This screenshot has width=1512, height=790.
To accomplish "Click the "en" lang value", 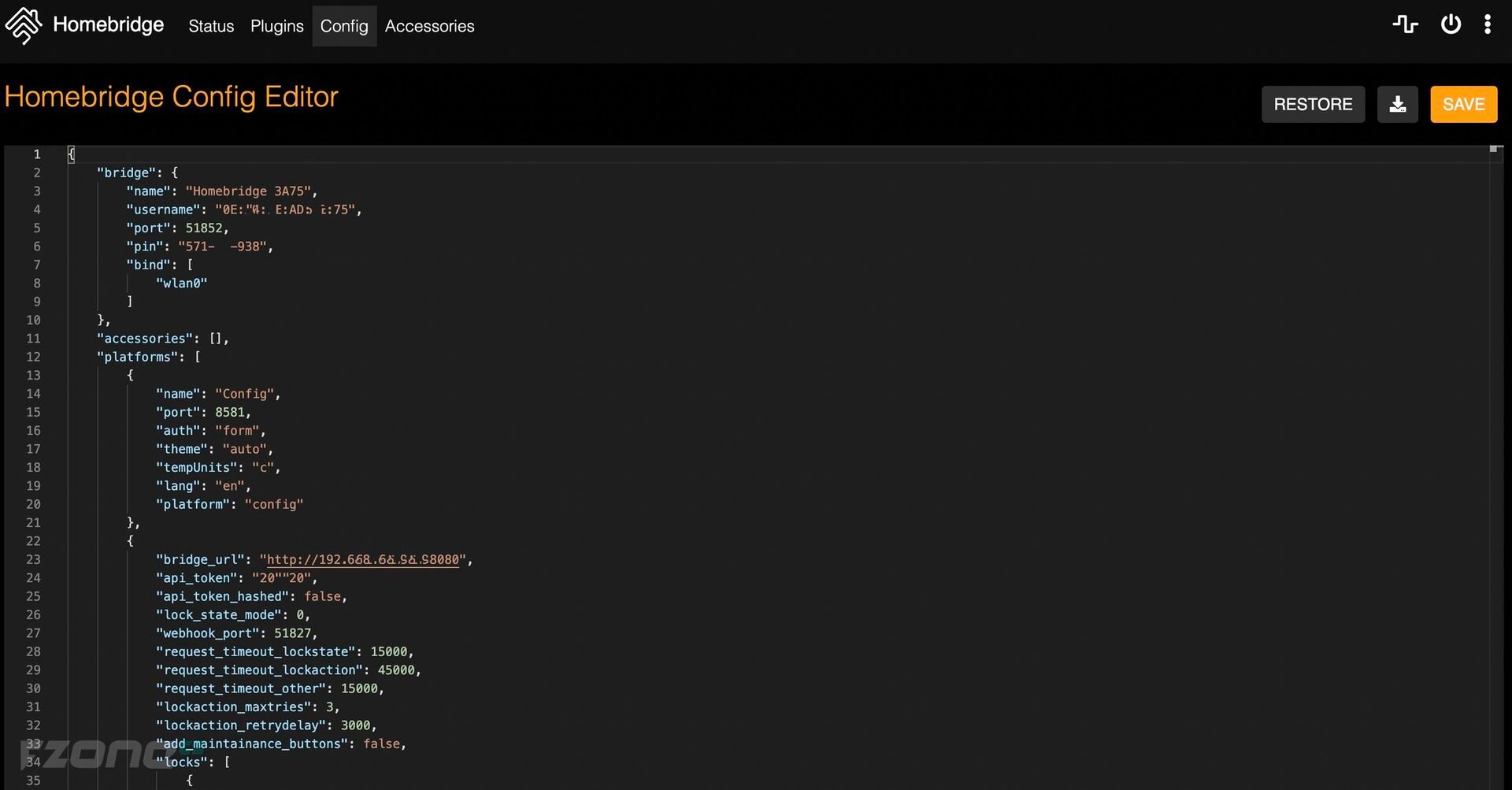I will pos(230,486).
